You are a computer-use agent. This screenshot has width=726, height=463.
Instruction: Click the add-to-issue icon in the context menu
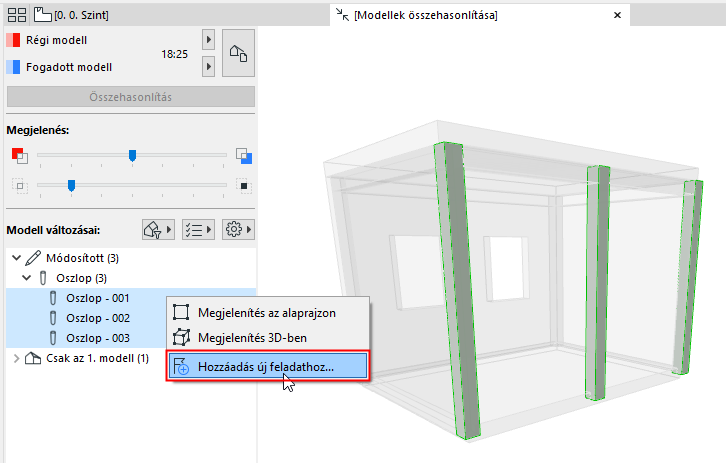pyautogui.click(x=181, y=366)
